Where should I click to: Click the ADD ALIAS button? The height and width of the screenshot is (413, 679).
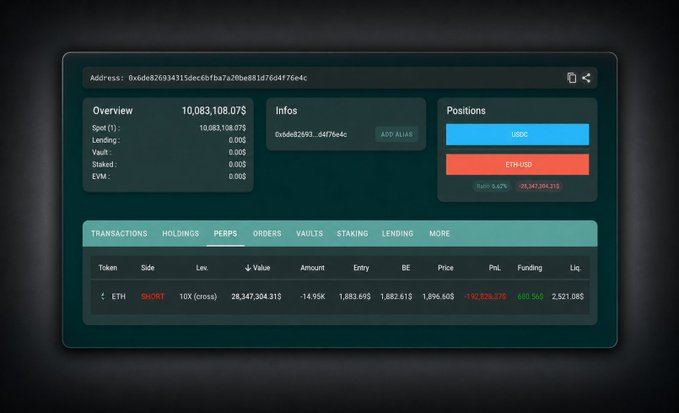tap(396, 134)
